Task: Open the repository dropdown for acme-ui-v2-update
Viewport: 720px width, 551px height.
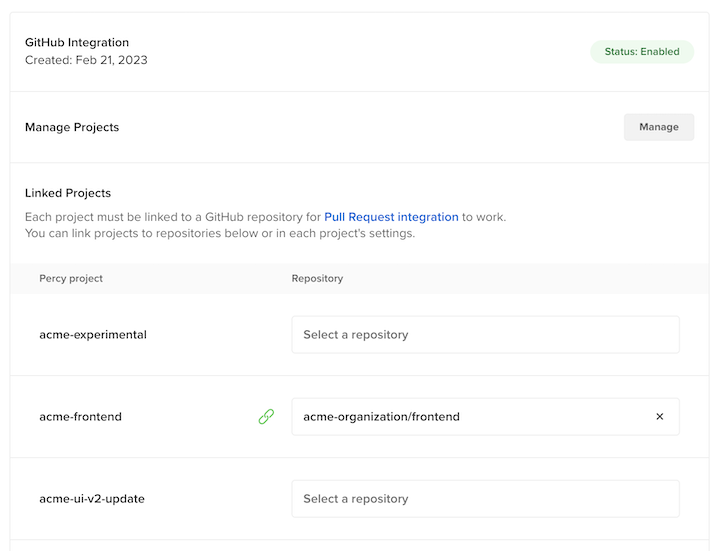Action: click(x=485, y=499)
